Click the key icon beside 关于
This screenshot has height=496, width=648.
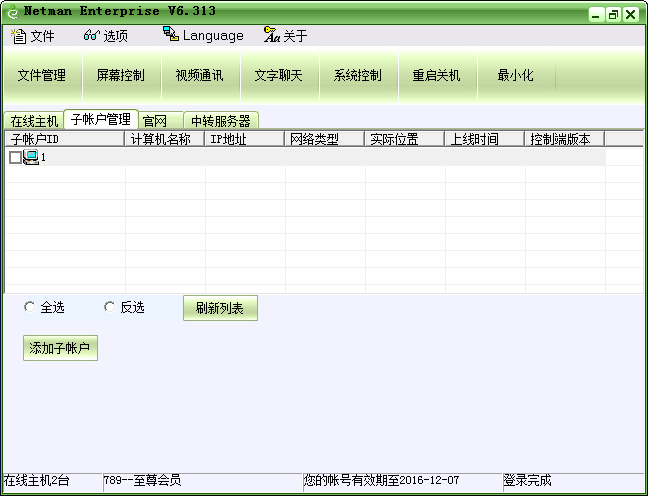pos(272,35)
